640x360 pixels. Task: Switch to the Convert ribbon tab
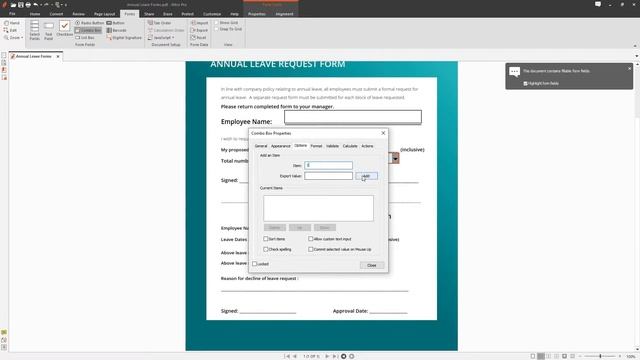click(56, 14)
